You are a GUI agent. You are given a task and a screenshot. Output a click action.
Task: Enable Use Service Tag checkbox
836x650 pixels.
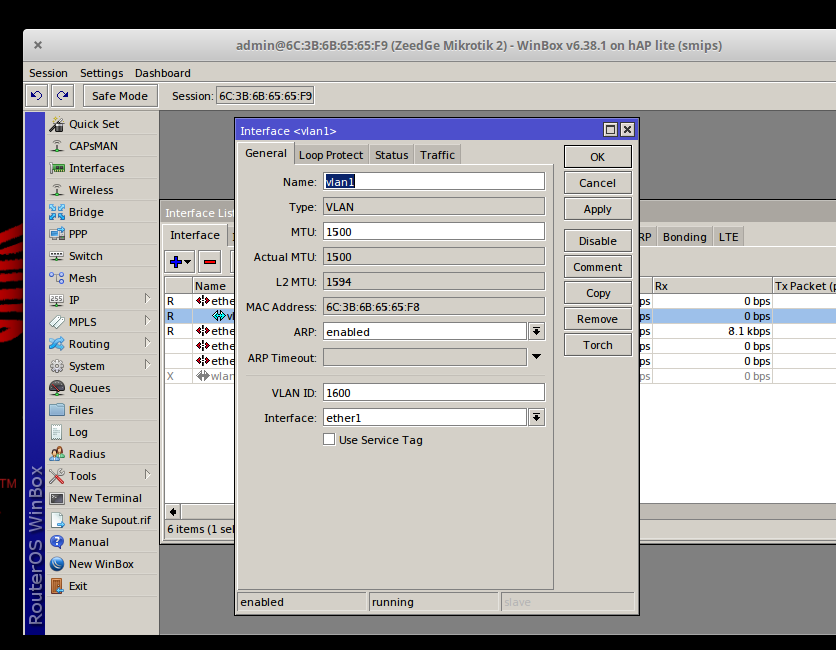[329, 439]
